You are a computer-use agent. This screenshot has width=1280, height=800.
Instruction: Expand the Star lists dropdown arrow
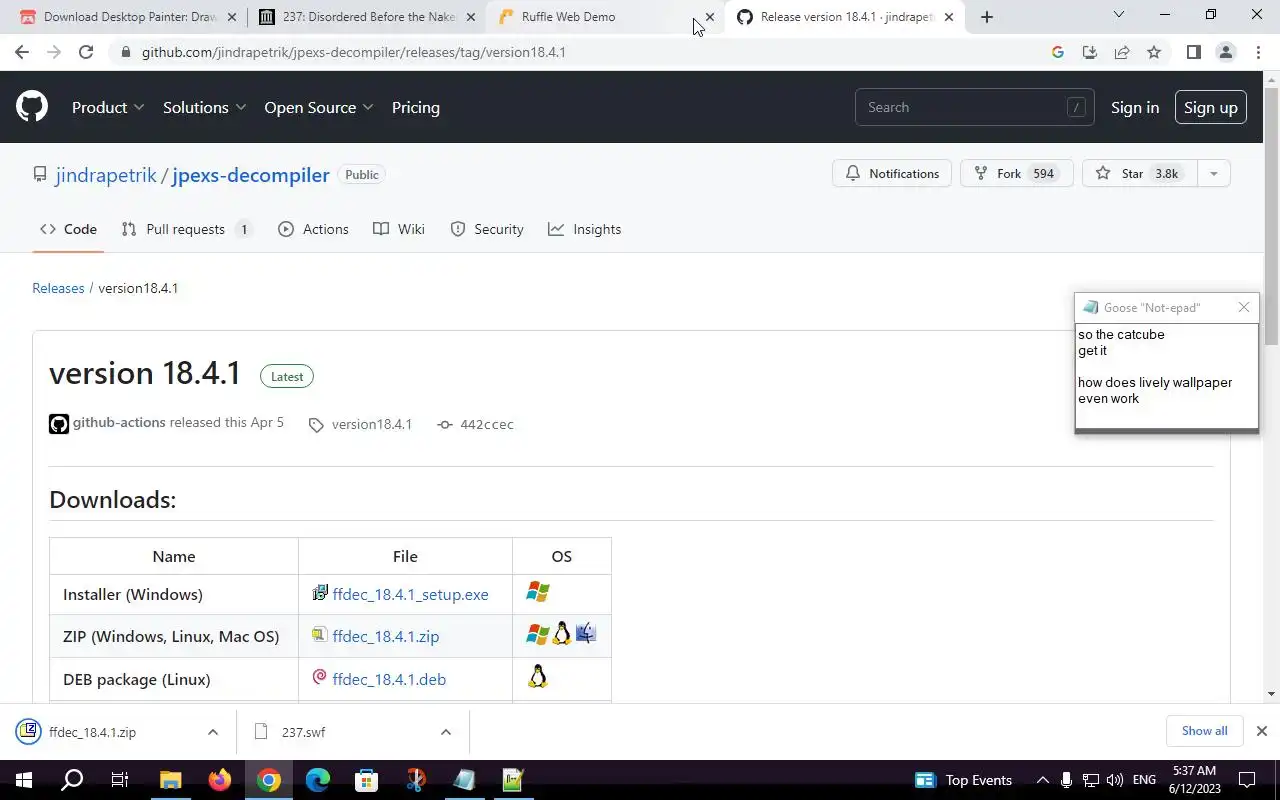tap(1214, 173)
